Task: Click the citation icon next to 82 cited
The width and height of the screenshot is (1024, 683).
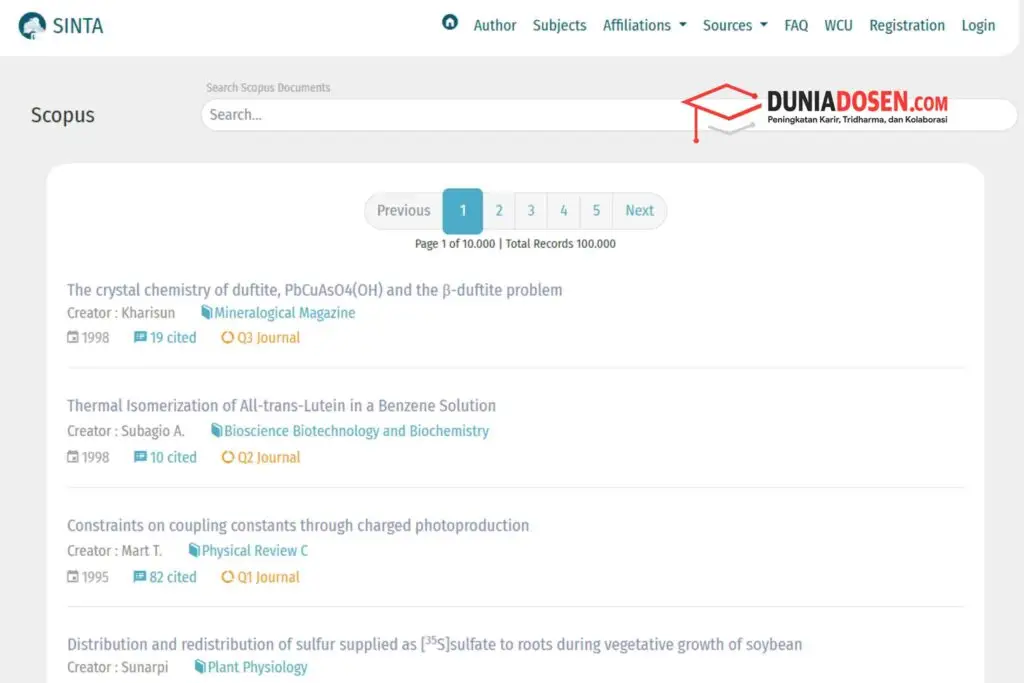Action: pos(140,577)
